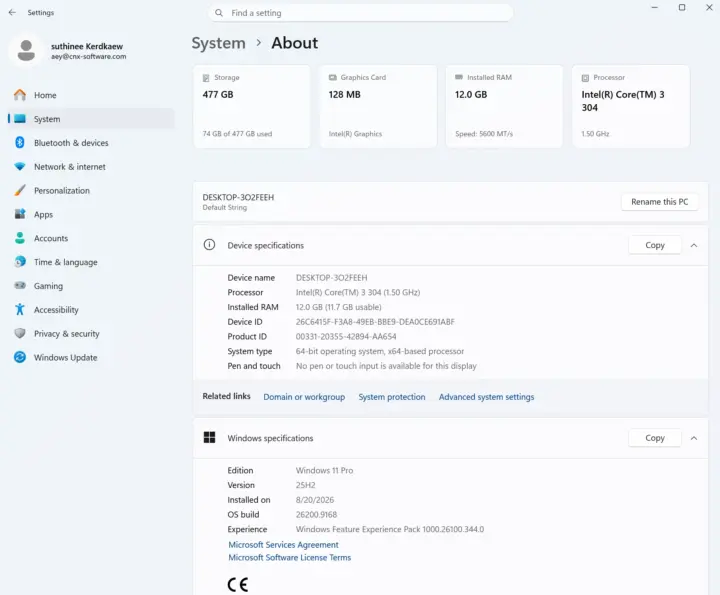
Task: Open Gaming settings
Action: tap(91, 286)
